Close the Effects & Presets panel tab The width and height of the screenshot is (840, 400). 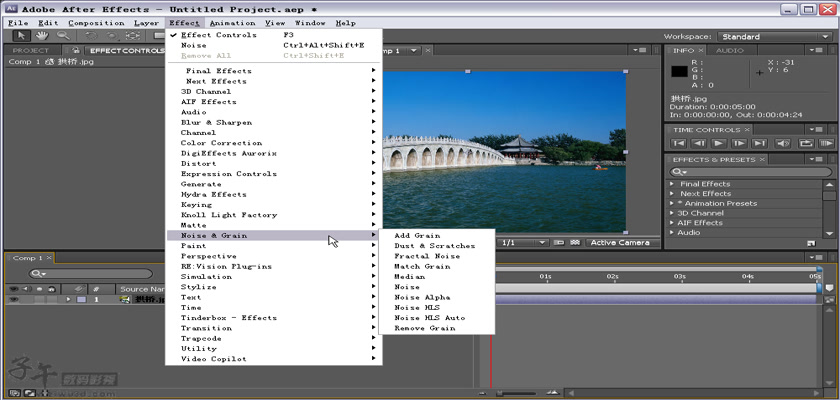coord(761,160)
